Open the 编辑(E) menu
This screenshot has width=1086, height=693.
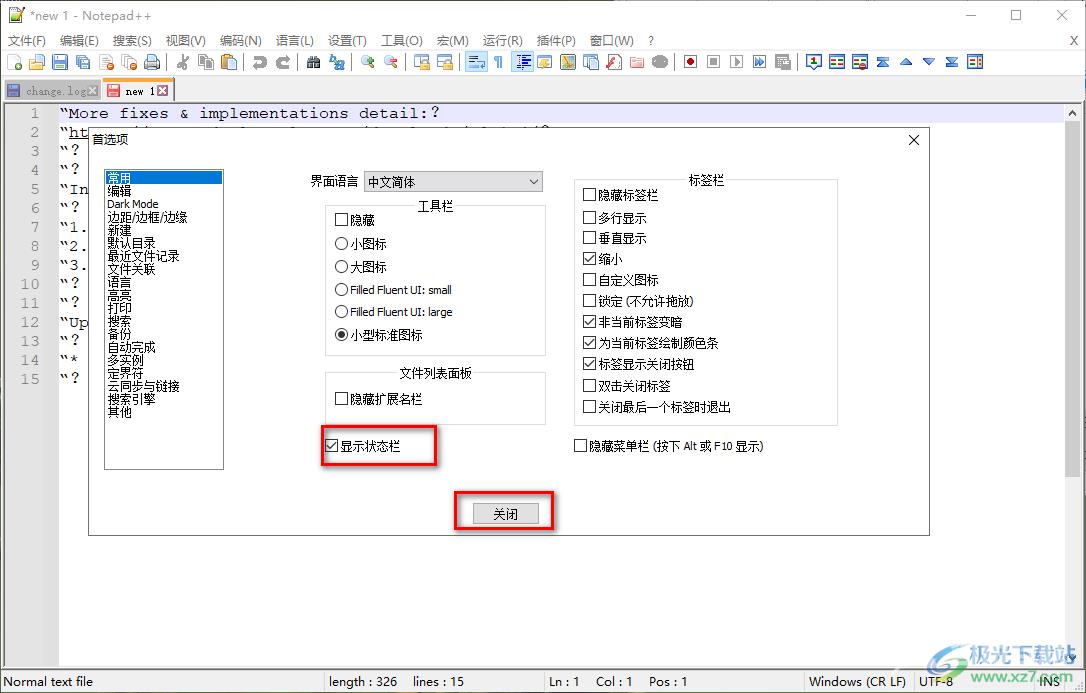click(x=79, y=41)
